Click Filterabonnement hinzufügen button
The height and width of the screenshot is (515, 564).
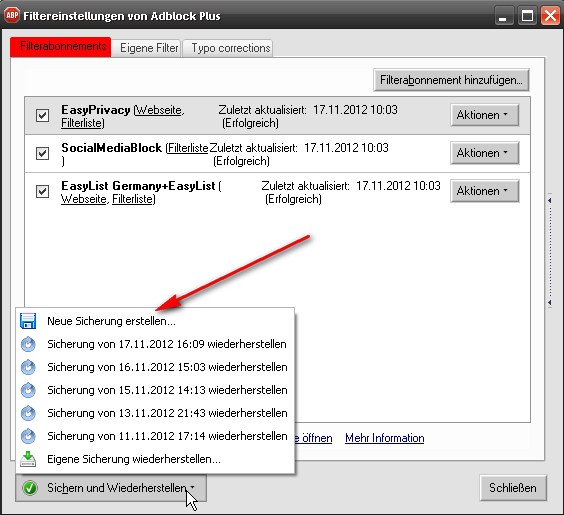(451, 80)
